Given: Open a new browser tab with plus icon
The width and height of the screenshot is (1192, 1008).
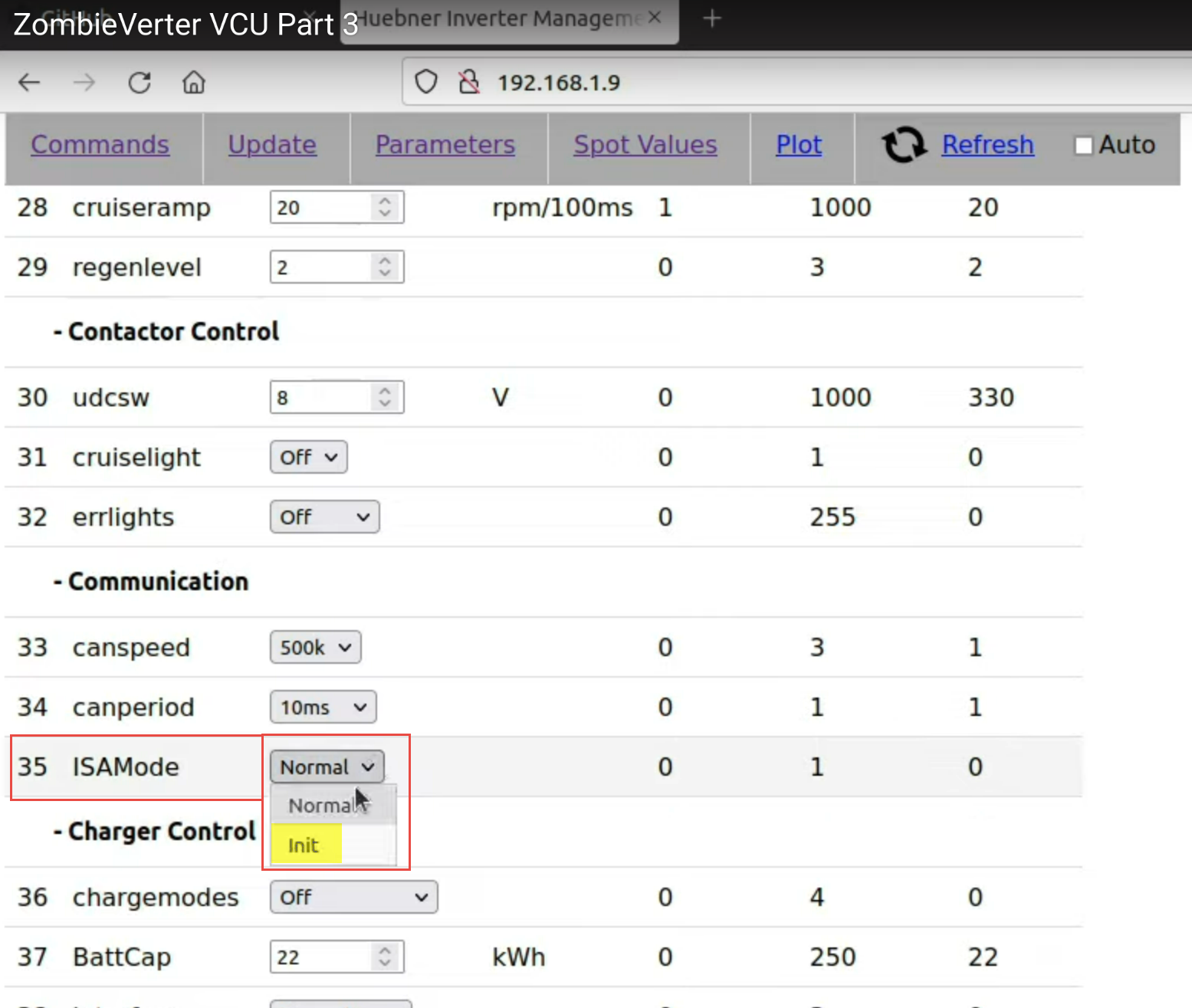Looking at the screenshot, I should [x=712, y=18].
